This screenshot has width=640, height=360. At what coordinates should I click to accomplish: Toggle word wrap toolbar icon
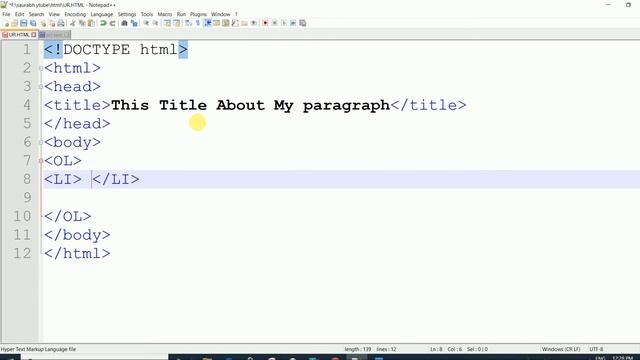click(x=188, y=23)
